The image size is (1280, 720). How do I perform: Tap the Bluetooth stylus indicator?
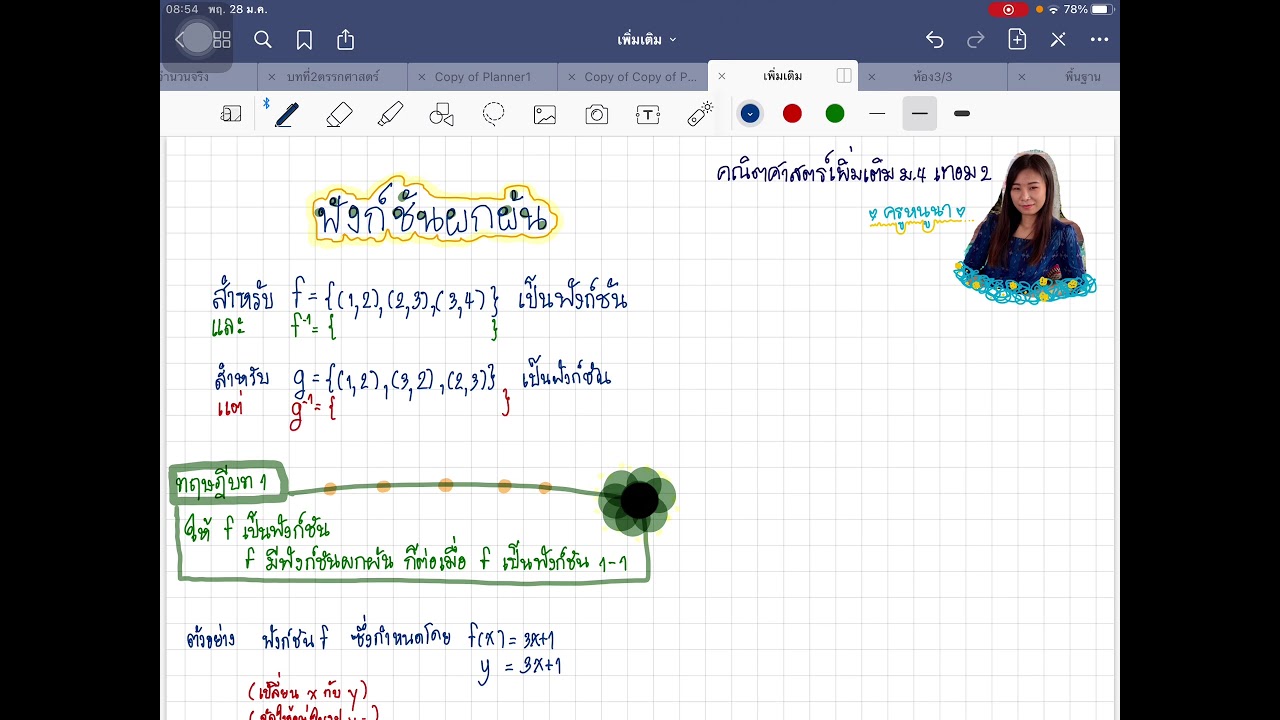pyautogui.click(x=266, y=103)
